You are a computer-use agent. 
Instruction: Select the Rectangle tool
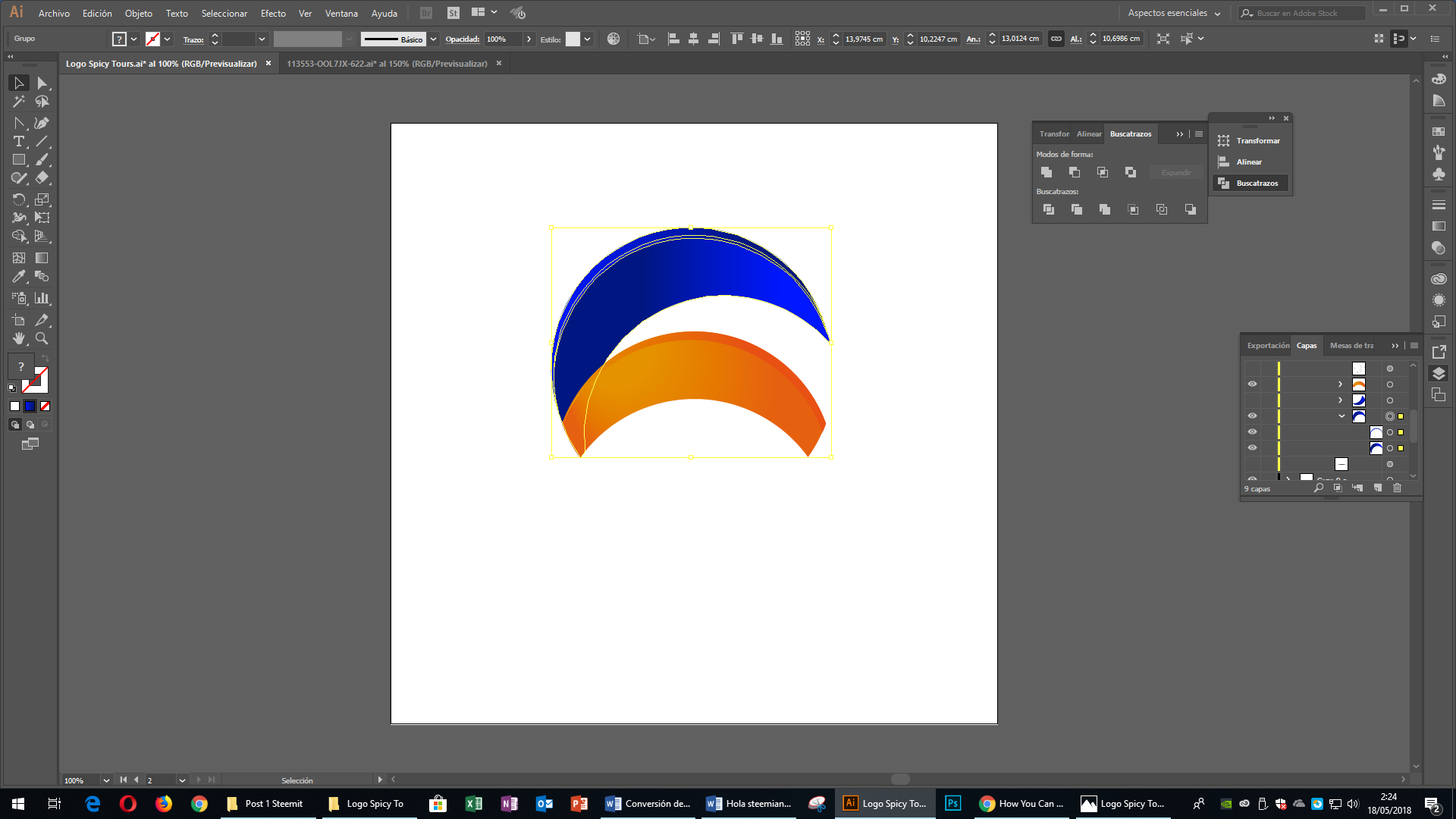click(x=19, y=160)
